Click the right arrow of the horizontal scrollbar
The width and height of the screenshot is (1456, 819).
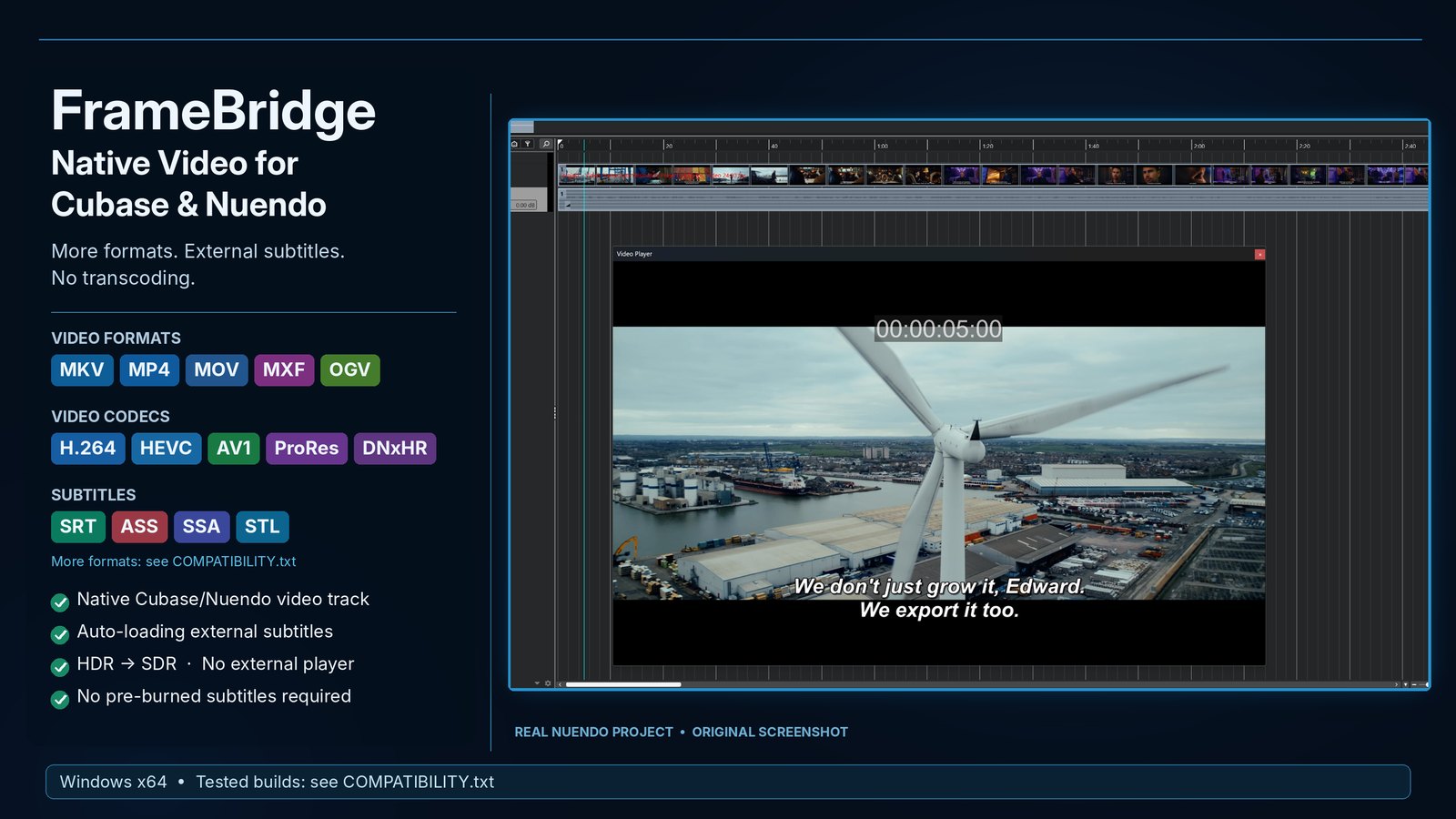point(1397,684)
